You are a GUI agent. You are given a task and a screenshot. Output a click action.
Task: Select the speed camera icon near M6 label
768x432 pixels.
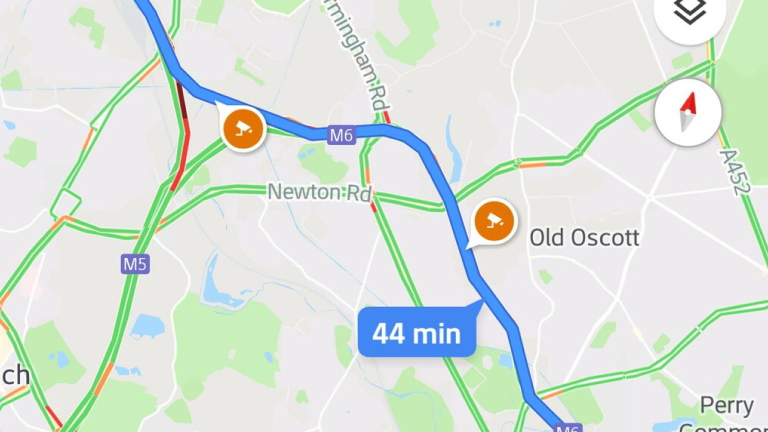[243, 129]
